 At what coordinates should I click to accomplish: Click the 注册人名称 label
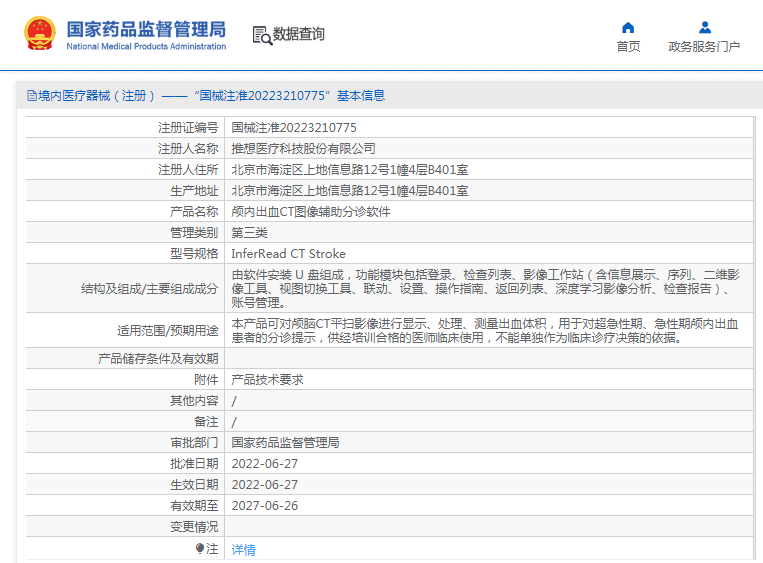click(x=188, y=148)
